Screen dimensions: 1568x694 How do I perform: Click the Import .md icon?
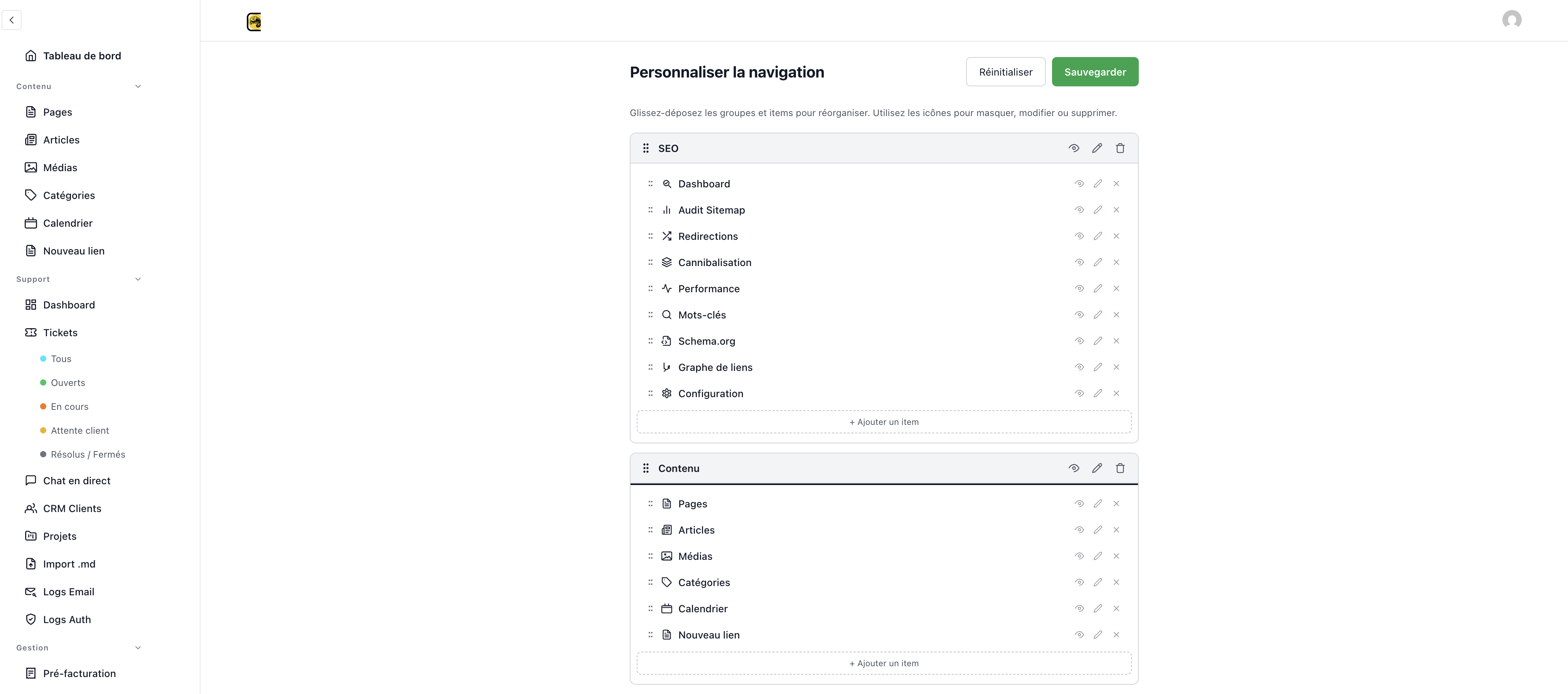click(x=31, y=564)
